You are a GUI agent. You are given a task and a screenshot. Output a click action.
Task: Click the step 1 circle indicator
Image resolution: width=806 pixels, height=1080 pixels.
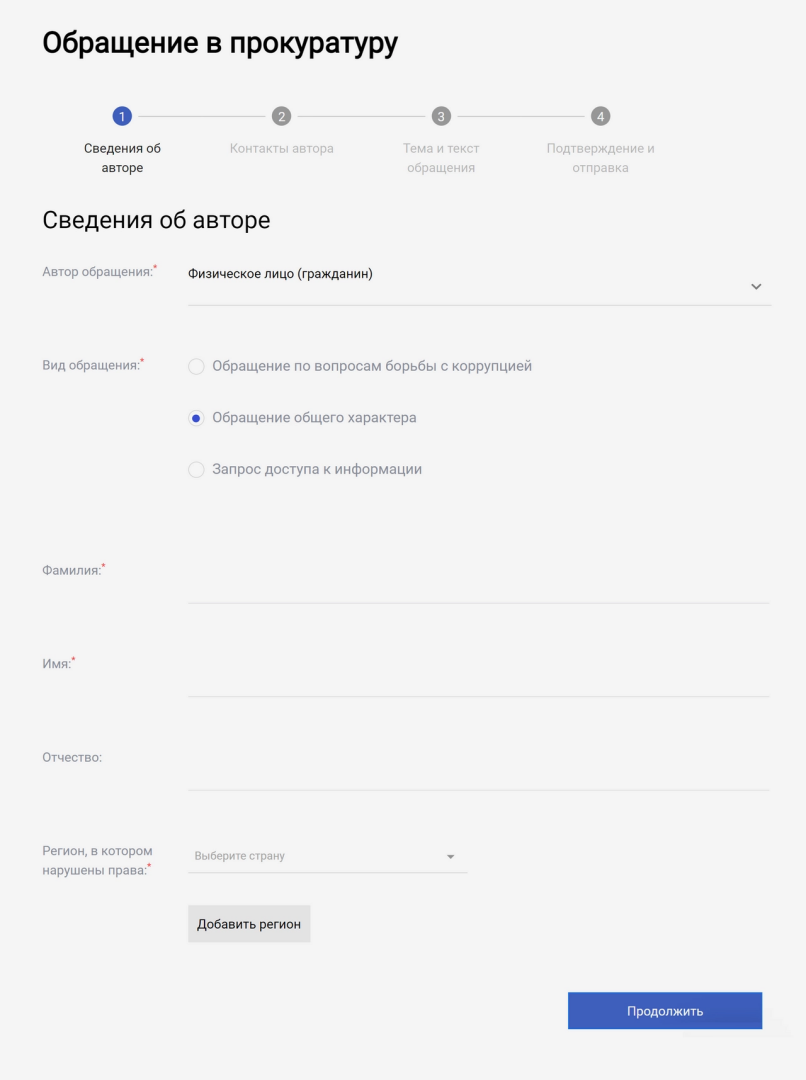click(x=122, y=117)
